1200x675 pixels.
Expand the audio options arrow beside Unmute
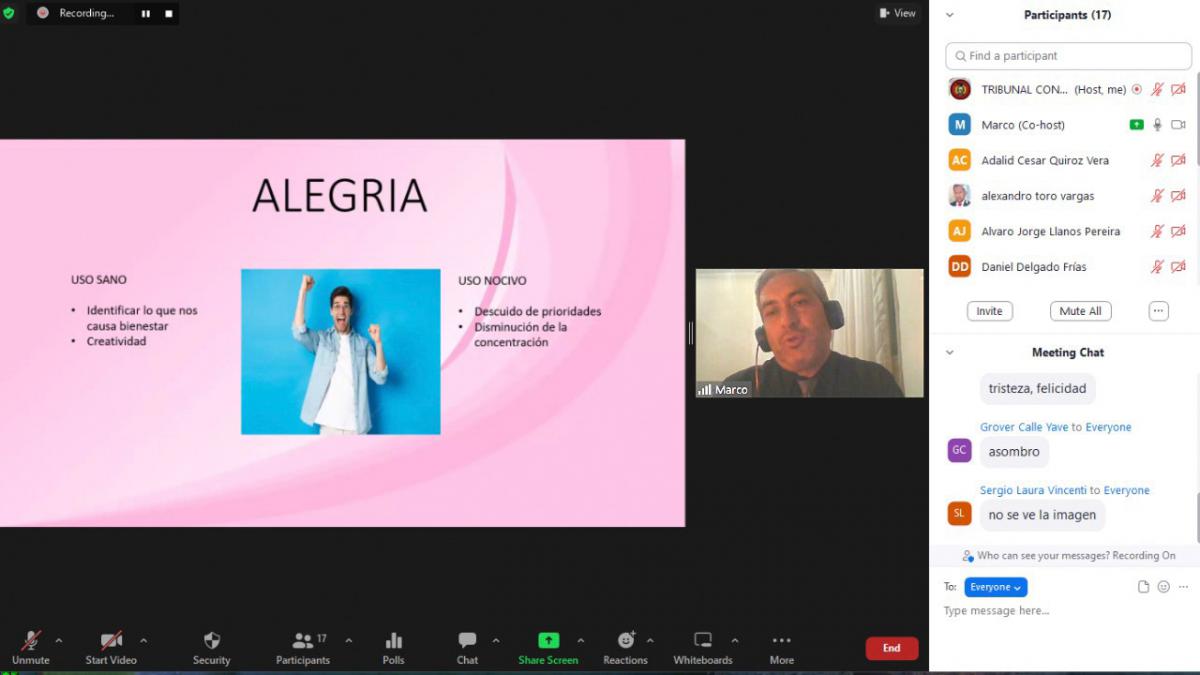coord(59,640)
